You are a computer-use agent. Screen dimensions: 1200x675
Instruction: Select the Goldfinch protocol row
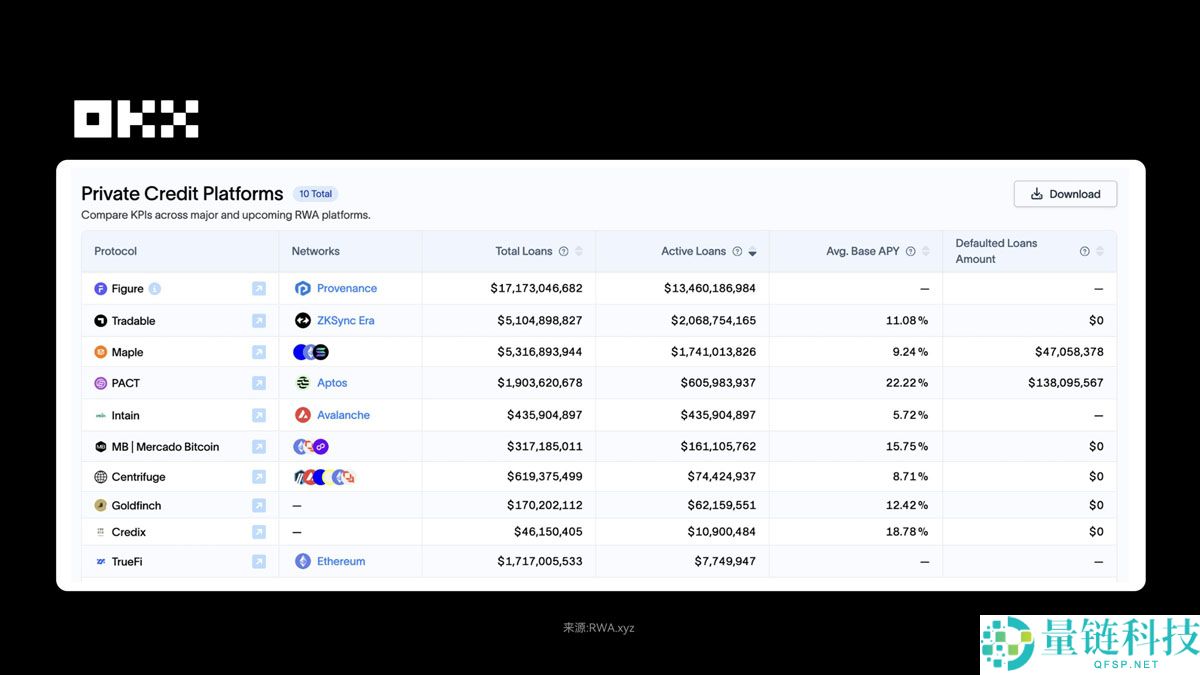coord(136,506)
